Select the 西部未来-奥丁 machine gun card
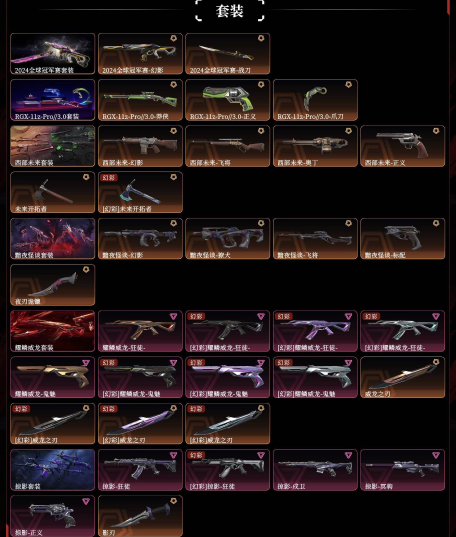The width and height of the screenshot is (456, 537). tap(315, 146)
